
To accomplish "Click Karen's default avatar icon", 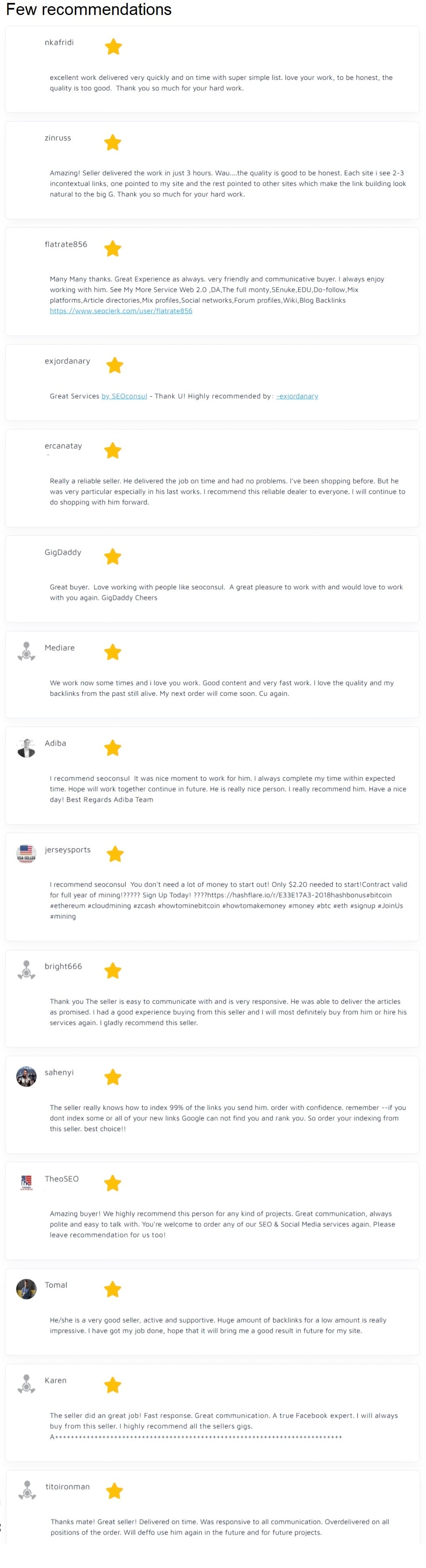I will 26,1384.
